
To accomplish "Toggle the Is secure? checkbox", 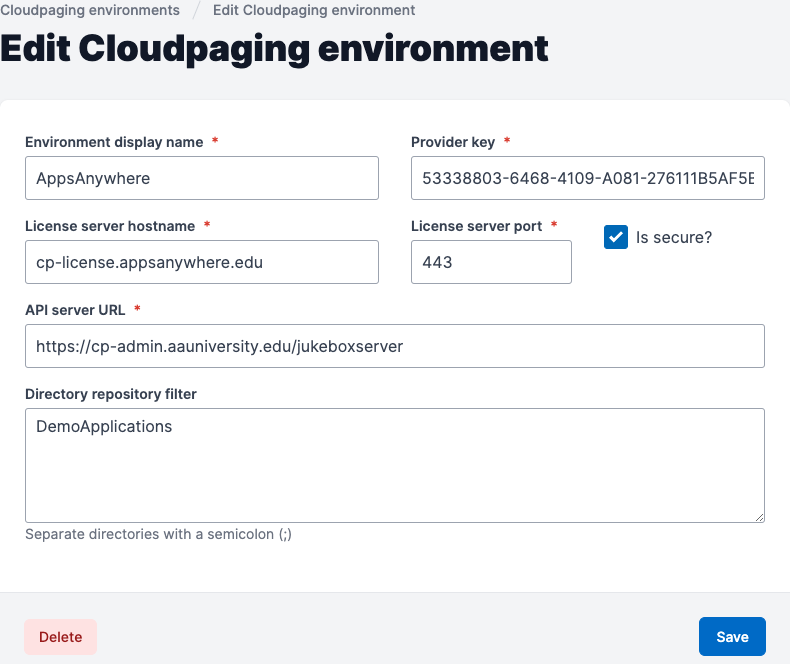I will (616, 237).
